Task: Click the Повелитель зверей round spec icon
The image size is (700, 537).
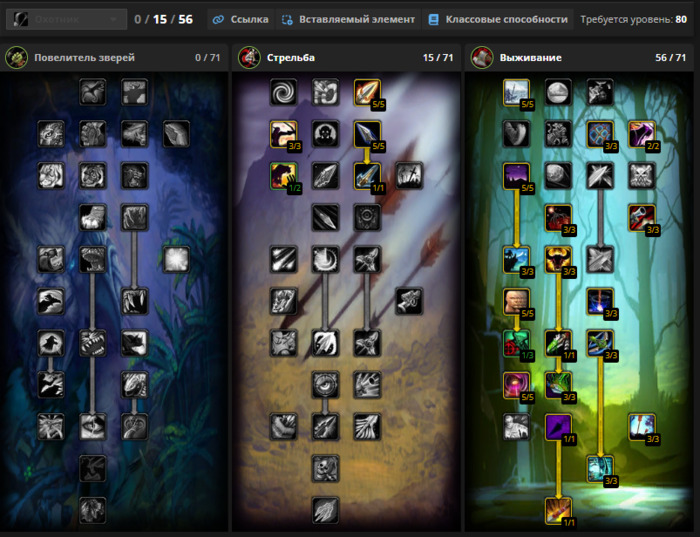Action: click(17, 58)
